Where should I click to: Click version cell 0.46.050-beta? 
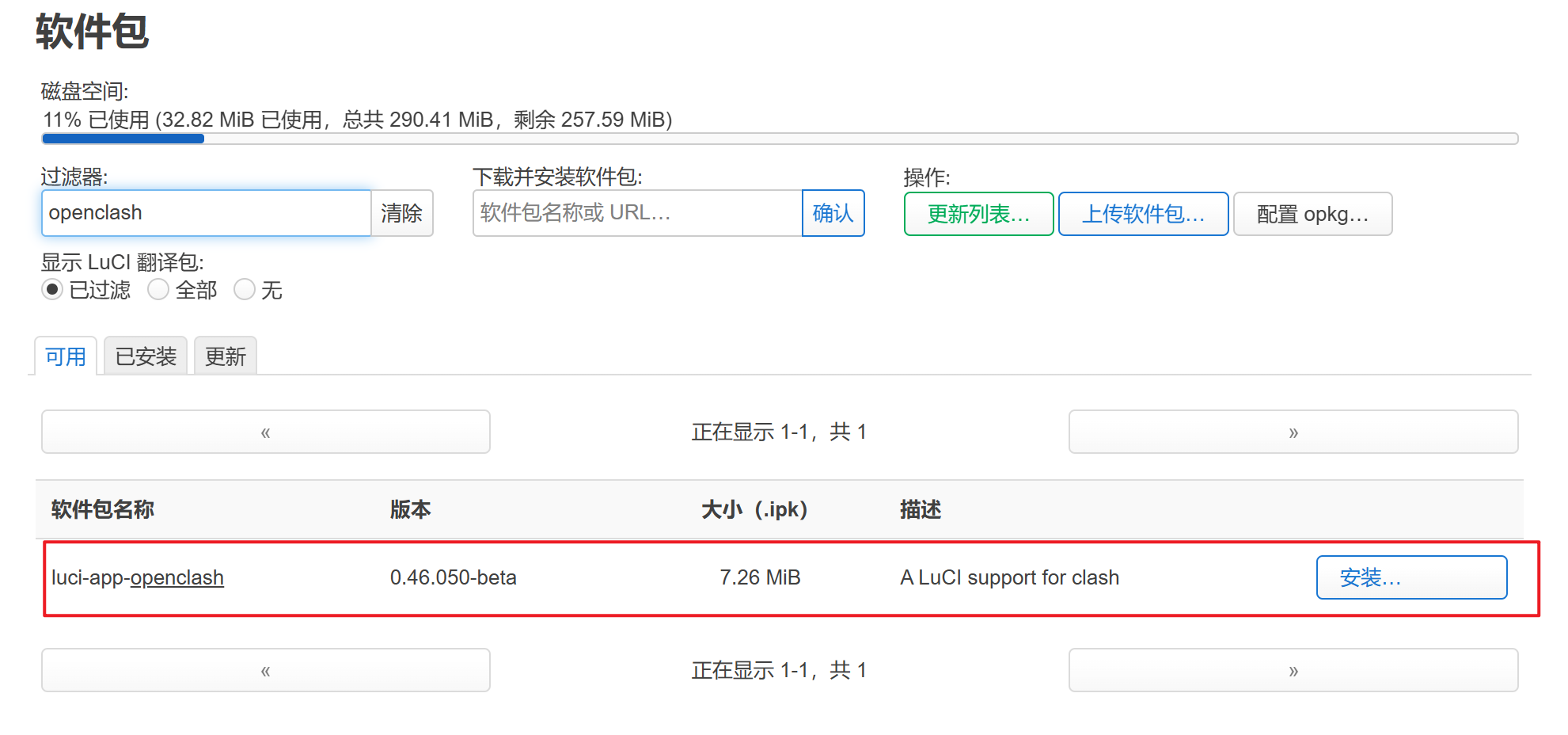click(454, 577)
